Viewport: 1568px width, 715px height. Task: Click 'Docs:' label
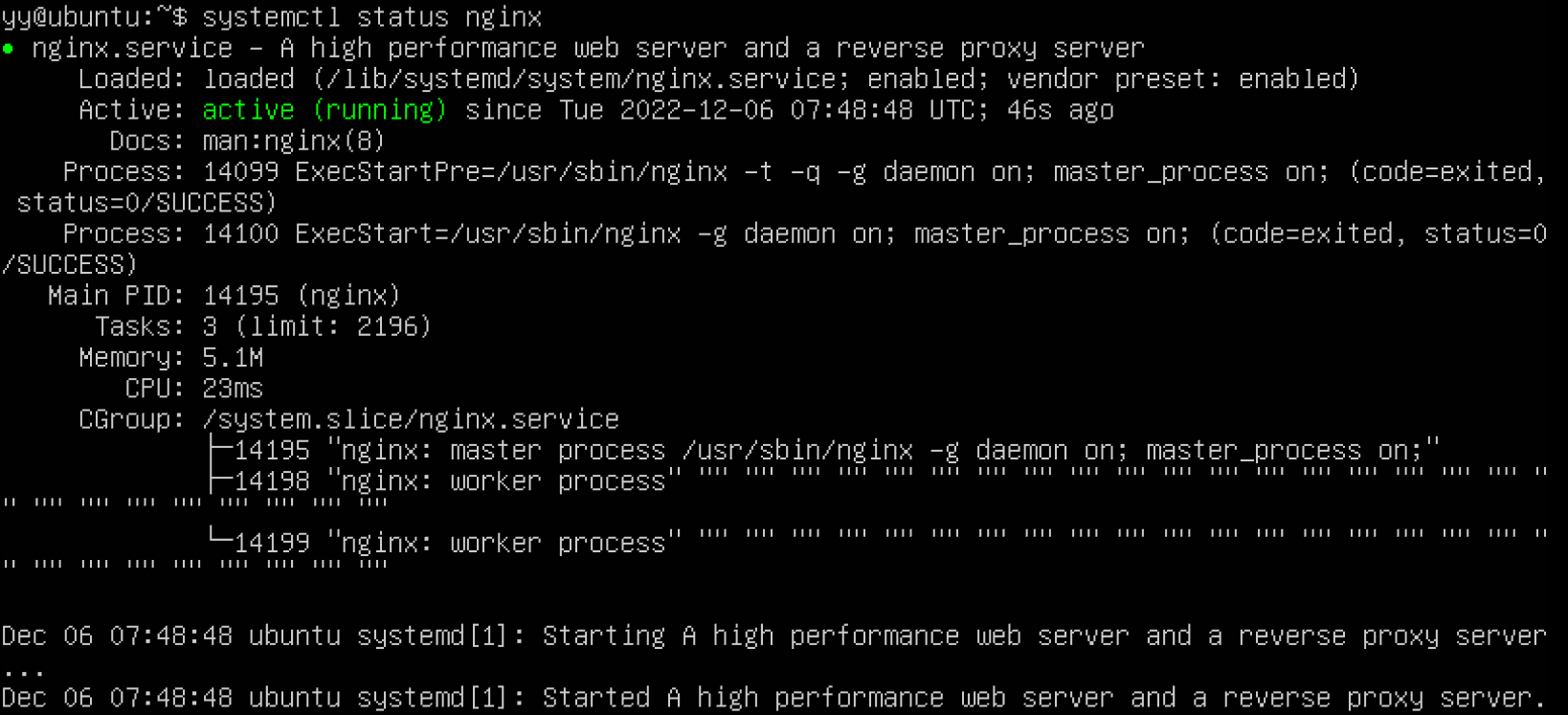(x=147, y=141)
